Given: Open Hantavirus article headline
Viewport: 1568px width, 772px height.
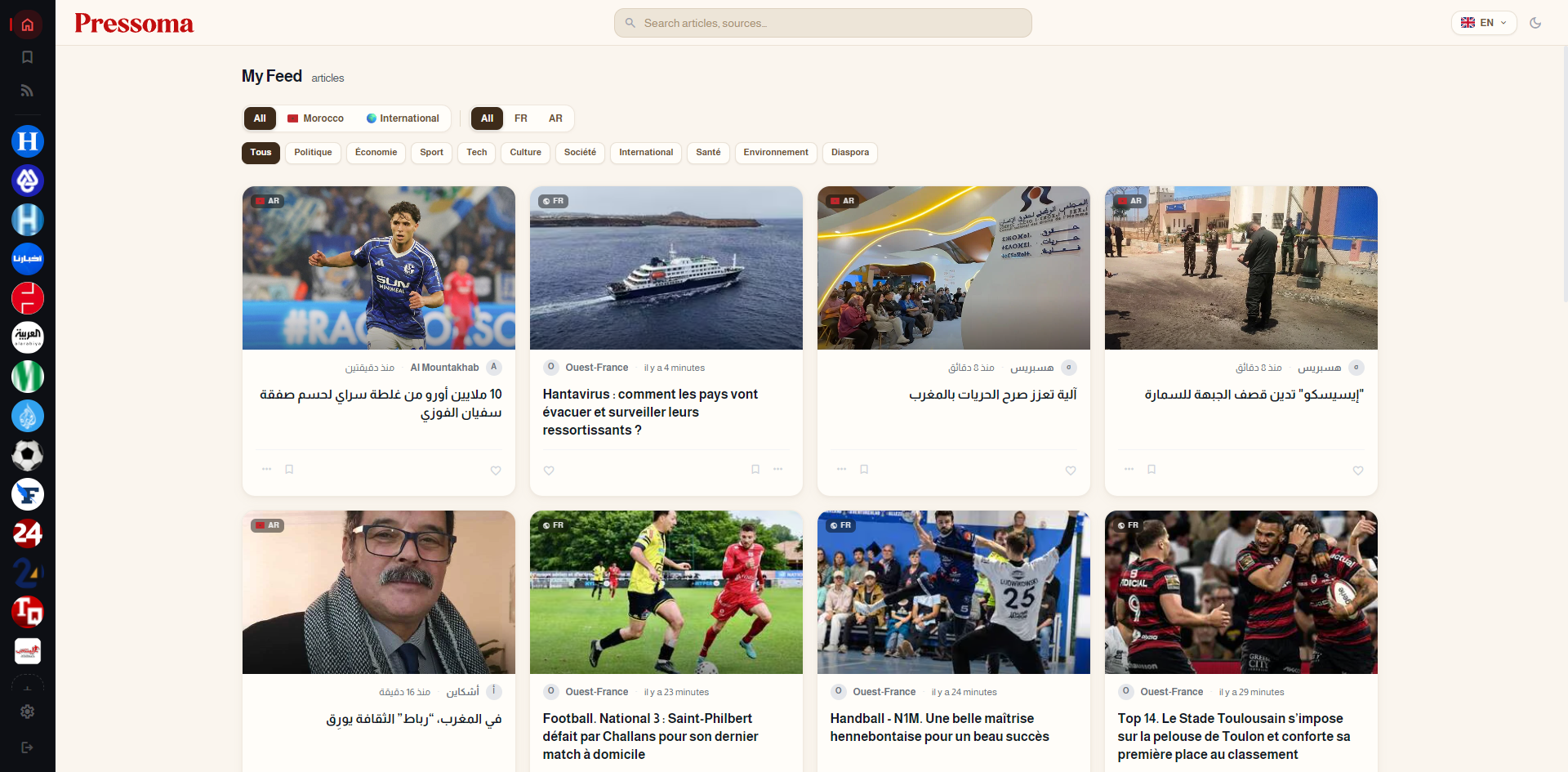Looking at the screenshot, I should click(650, 412).
